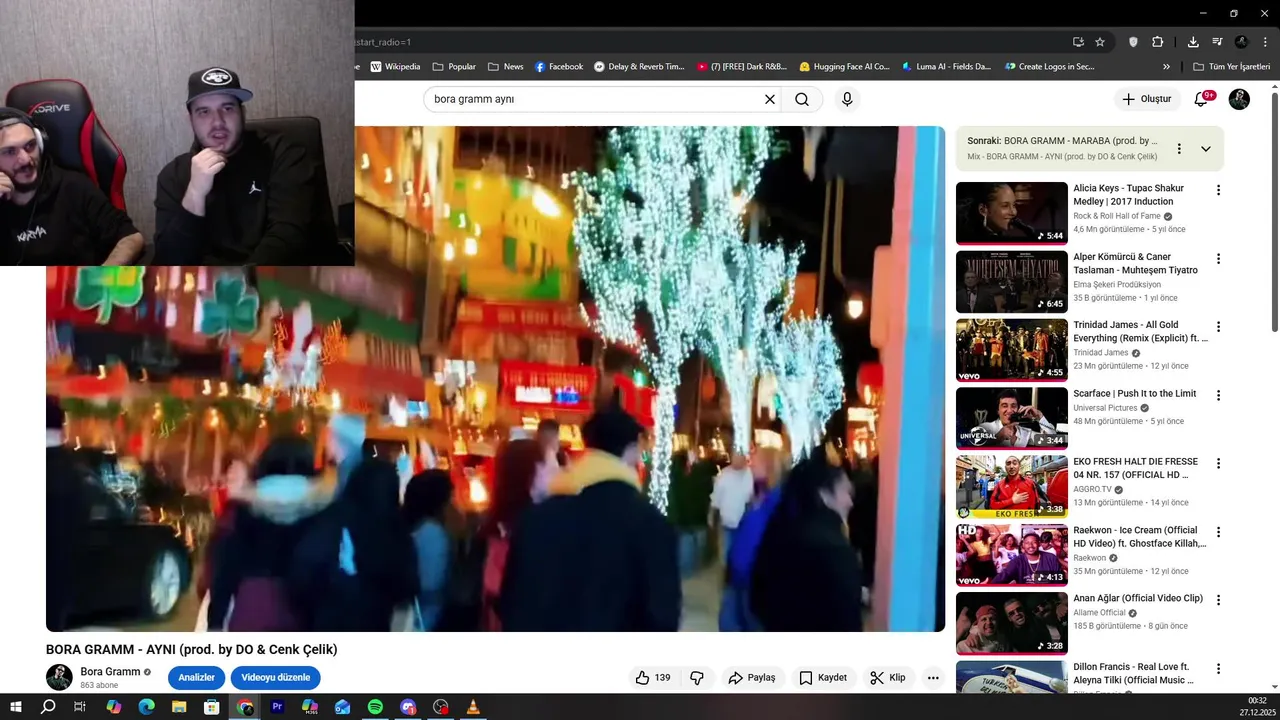The width and height of the screenshot is (1280, 720).
Task: Open VLC media player from taskbar
Action: click(473, 707)
